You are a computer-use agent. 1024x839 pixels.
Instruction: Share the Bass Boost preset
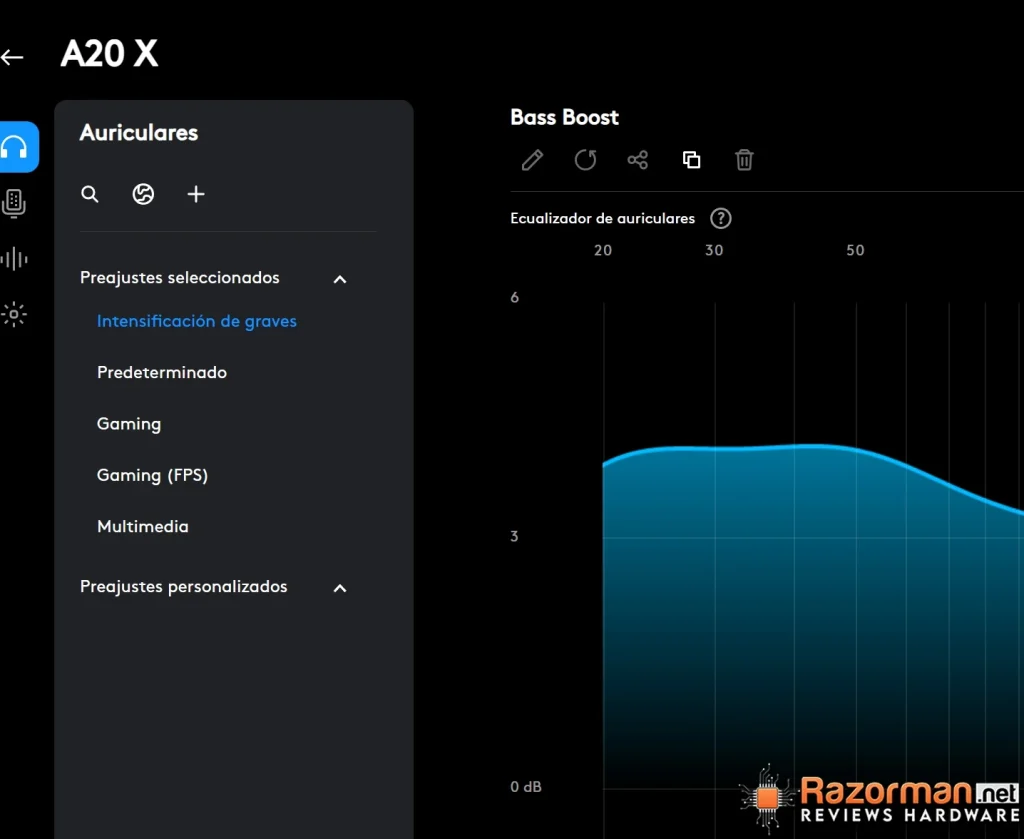tap(638, 160)
